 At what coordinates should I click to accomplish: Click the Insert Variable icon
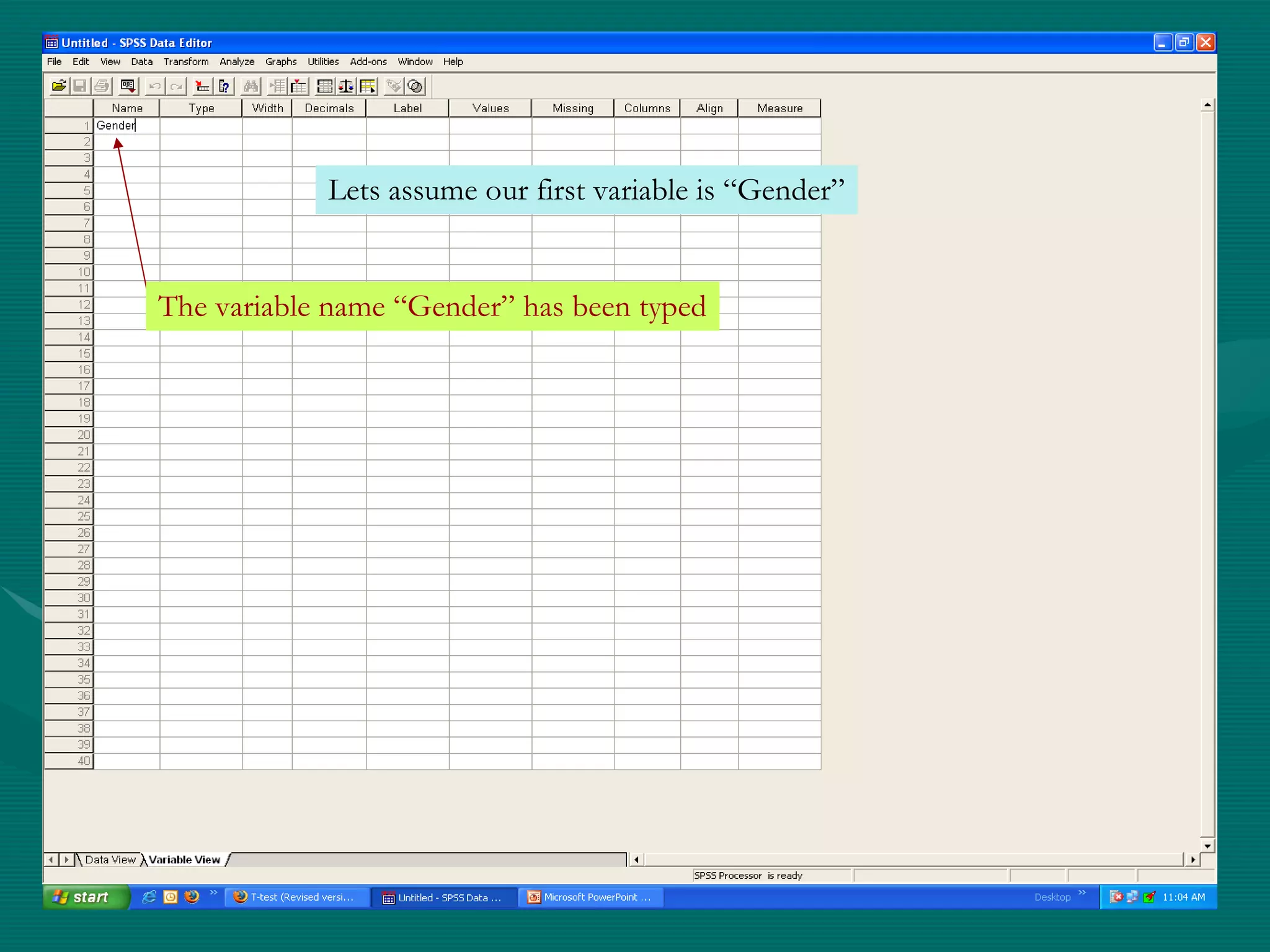coord(299,86)
